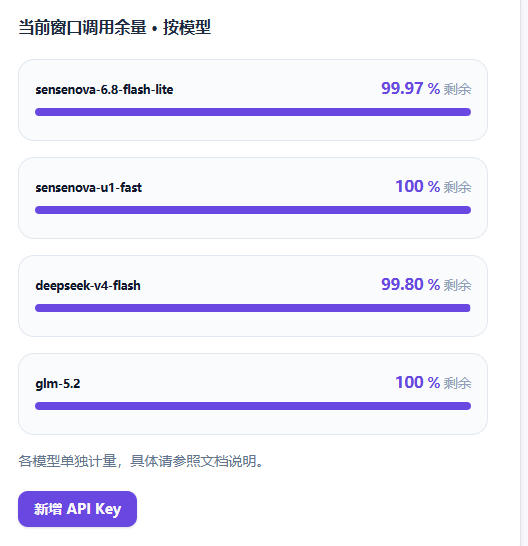Click the 新增 API Key button
This screenshot has height=546, width=528.
pyautogui.click(x=77, y=509)
